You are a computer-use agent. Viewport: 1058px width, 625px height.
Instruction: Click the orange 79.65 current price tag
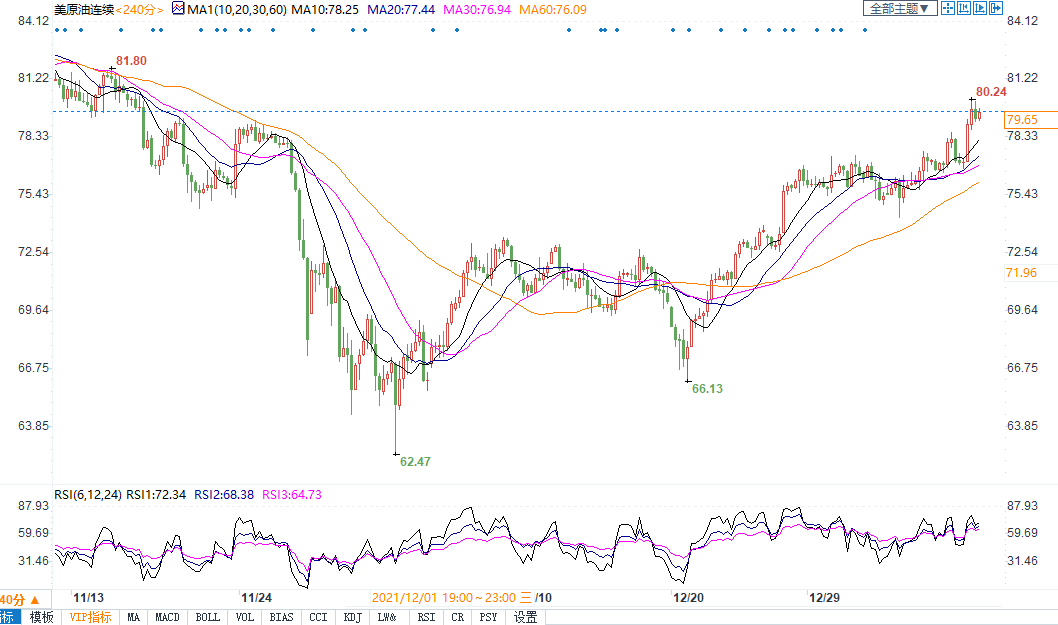(1022, 120)
